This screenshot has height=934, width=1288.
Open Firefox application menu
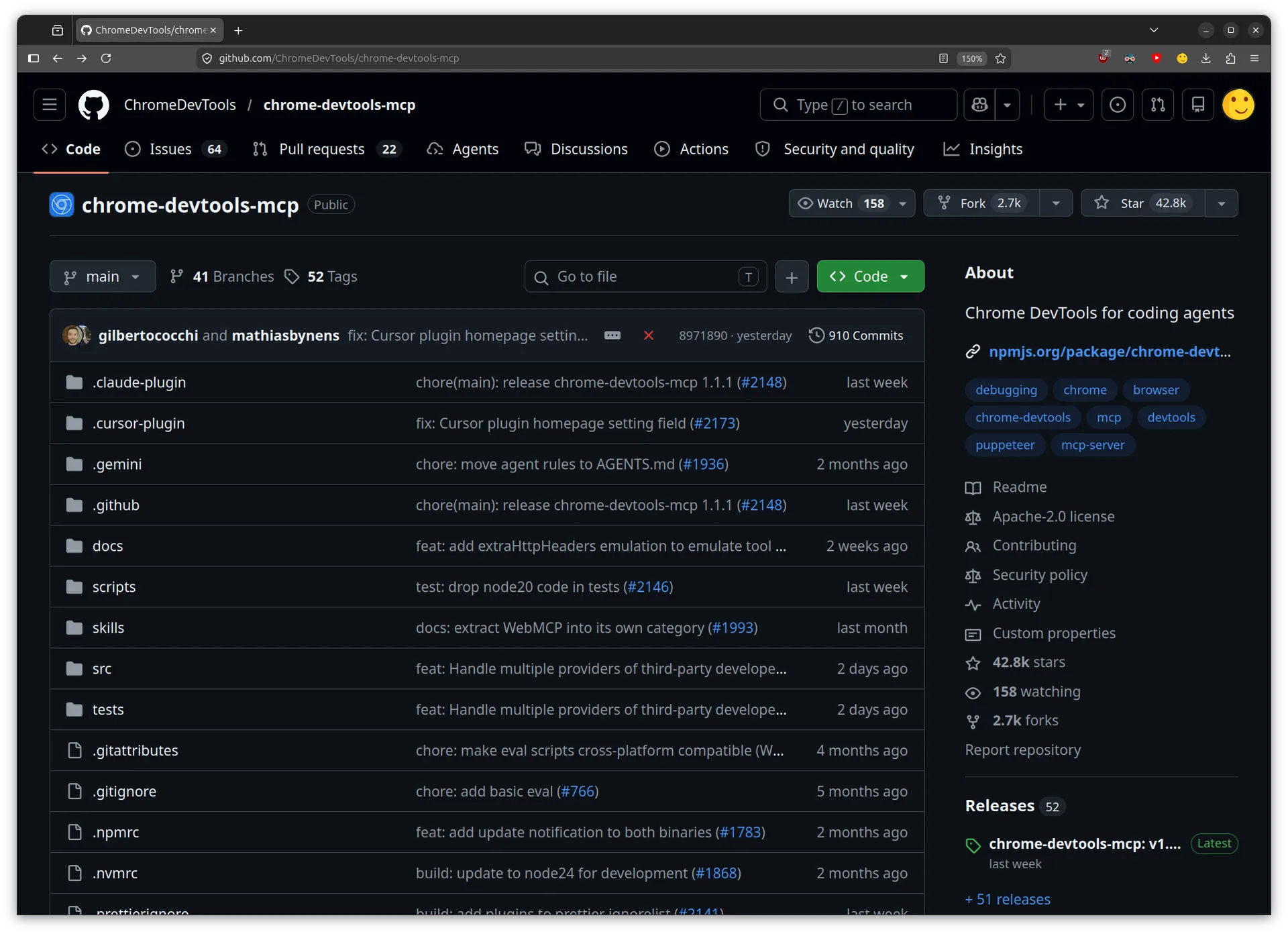pyautogui.click(x=1254, y=58)
